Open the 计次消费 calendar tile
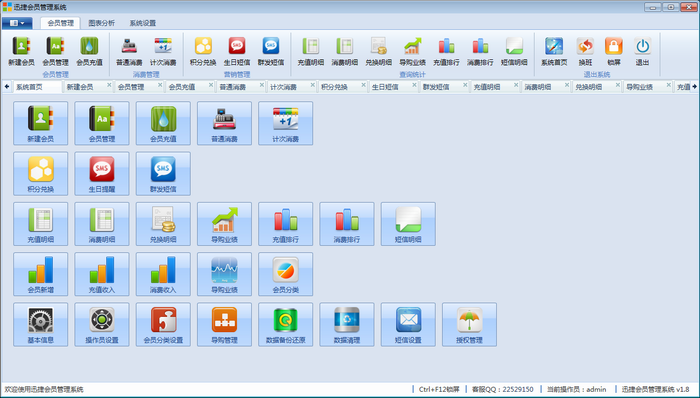Image resolution: width=700 pixels, height=398 pixels. (285, 123)
